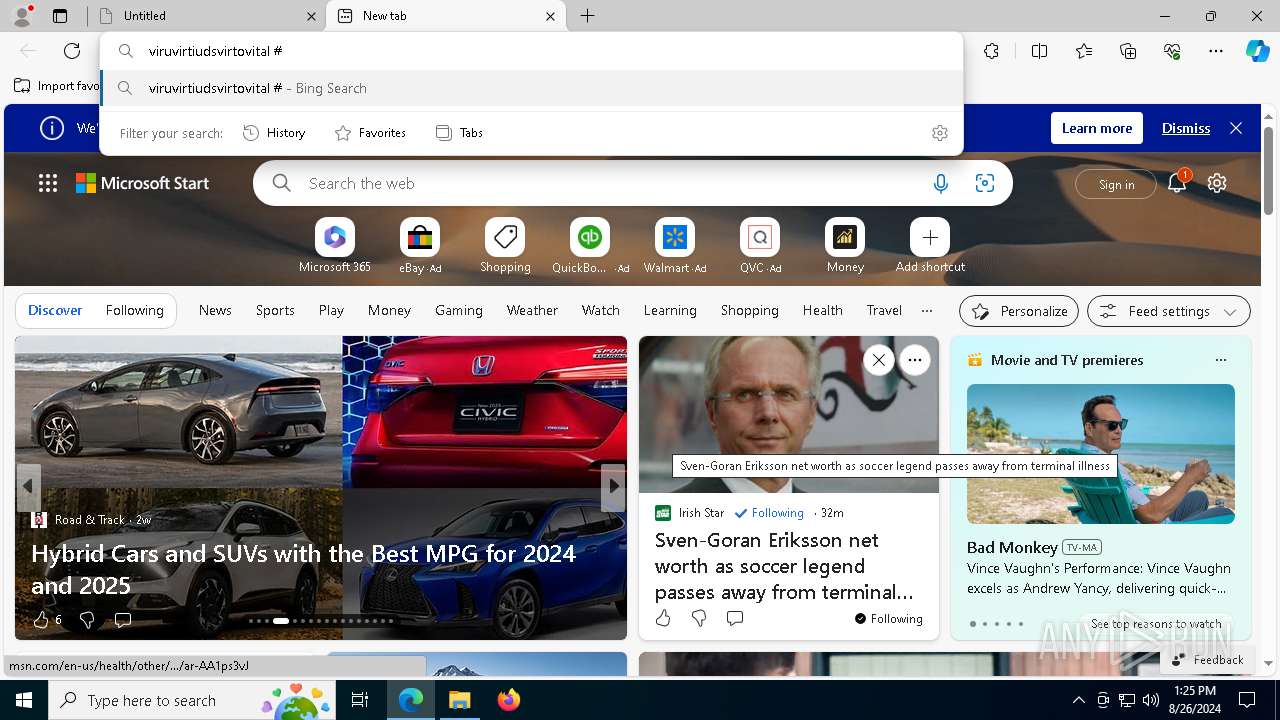The image size is (1280, 720).
Task: Click the Dismiss link in banner
Action: coord(1186,128)
